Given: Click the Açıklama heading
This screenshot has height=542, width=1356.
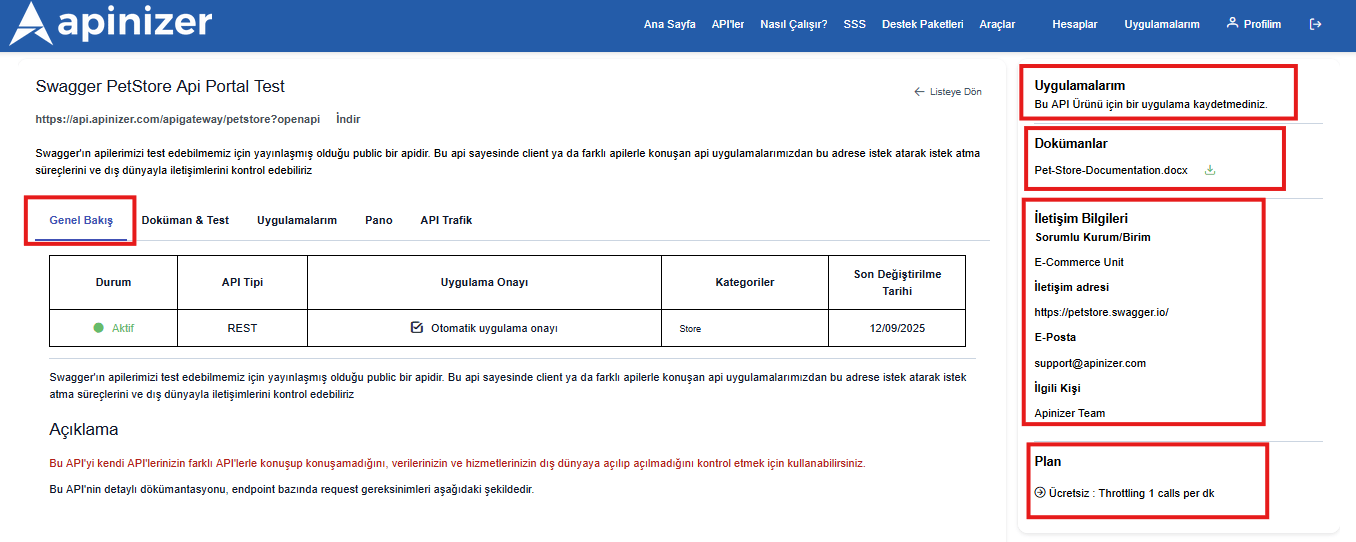Looking at the screenshot, I should click(84, 430).
